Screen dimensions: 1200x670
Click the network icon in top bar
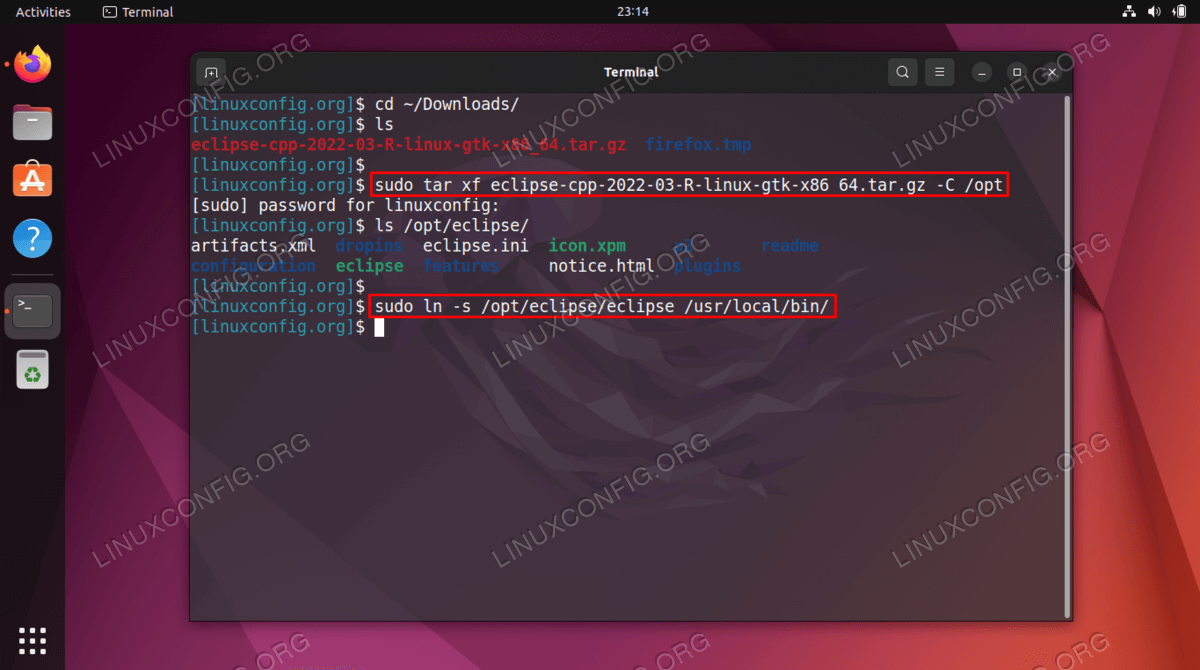point(1129,12)
